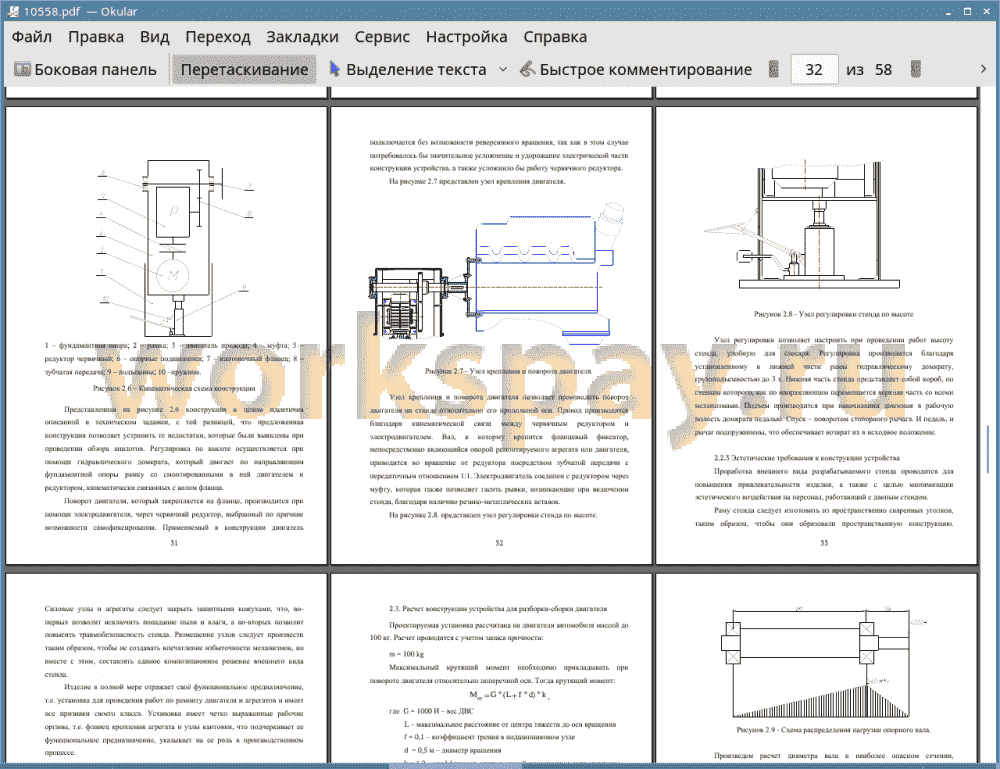Maximize the Okular window

click(x=967, y=11)
